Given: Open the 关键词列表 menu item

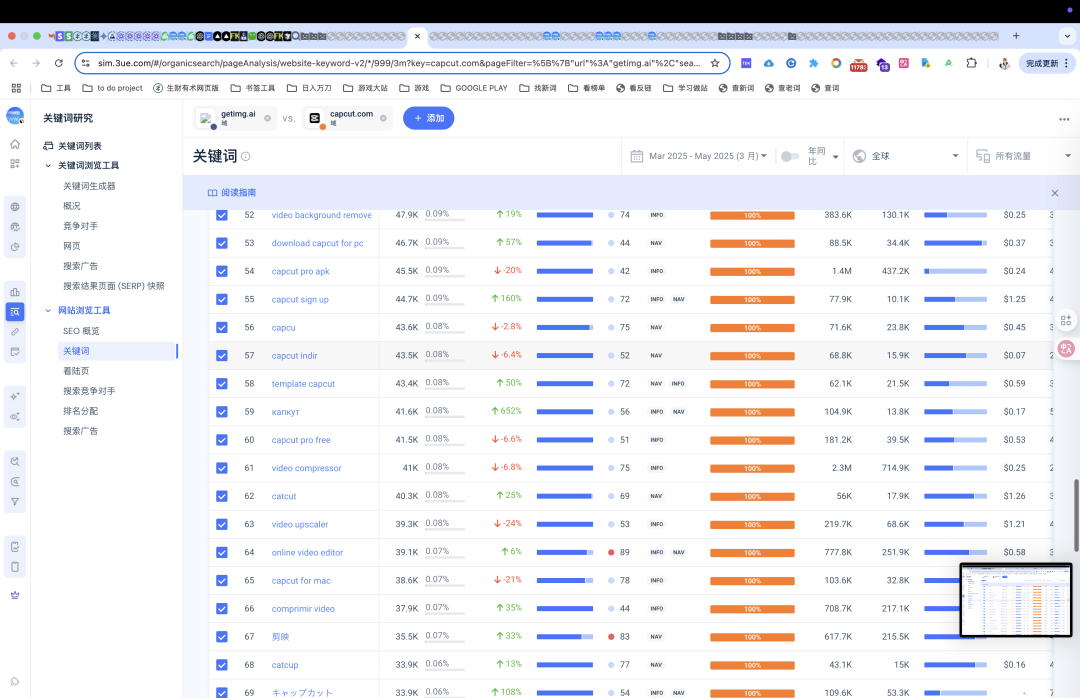Looking at the screenshot, I should [x=80, y=146].
